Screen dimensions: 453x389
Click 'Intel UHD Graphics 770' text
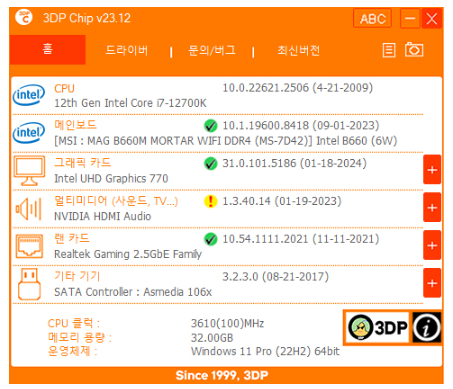coord(111,179)
